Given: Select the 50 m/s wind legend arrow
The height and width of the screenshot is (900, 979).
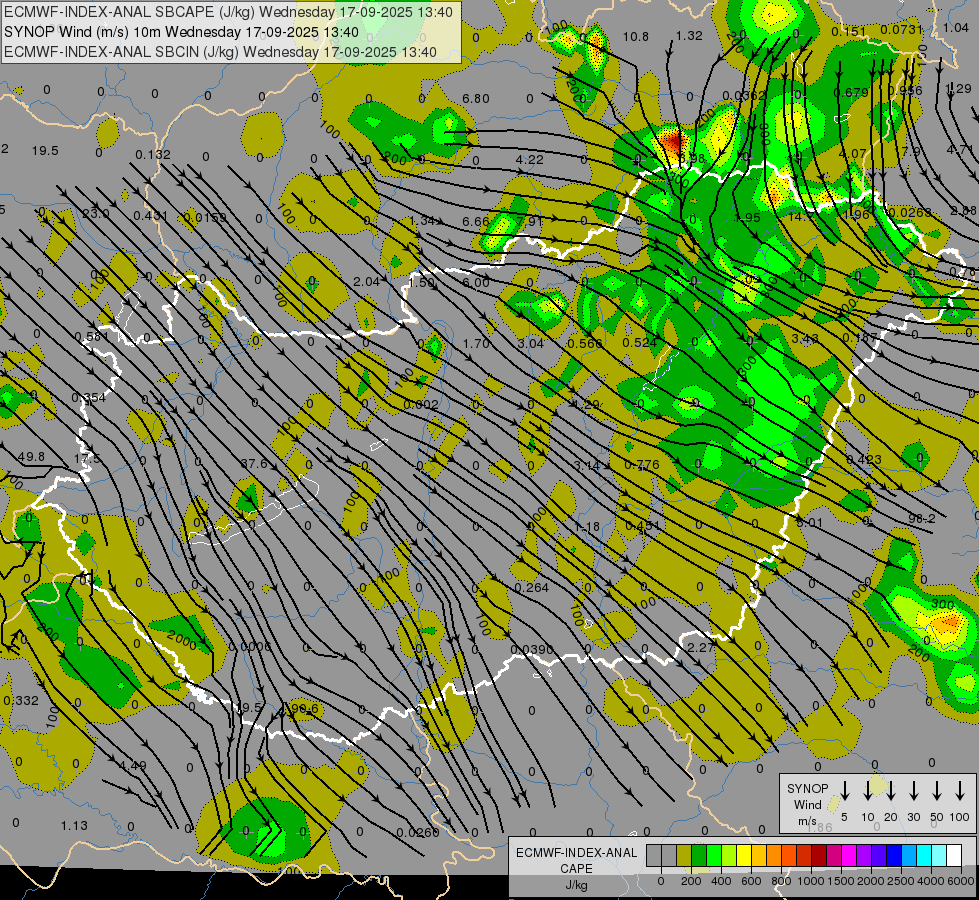Looking at the screenshot, I should (x=937, y=791).
